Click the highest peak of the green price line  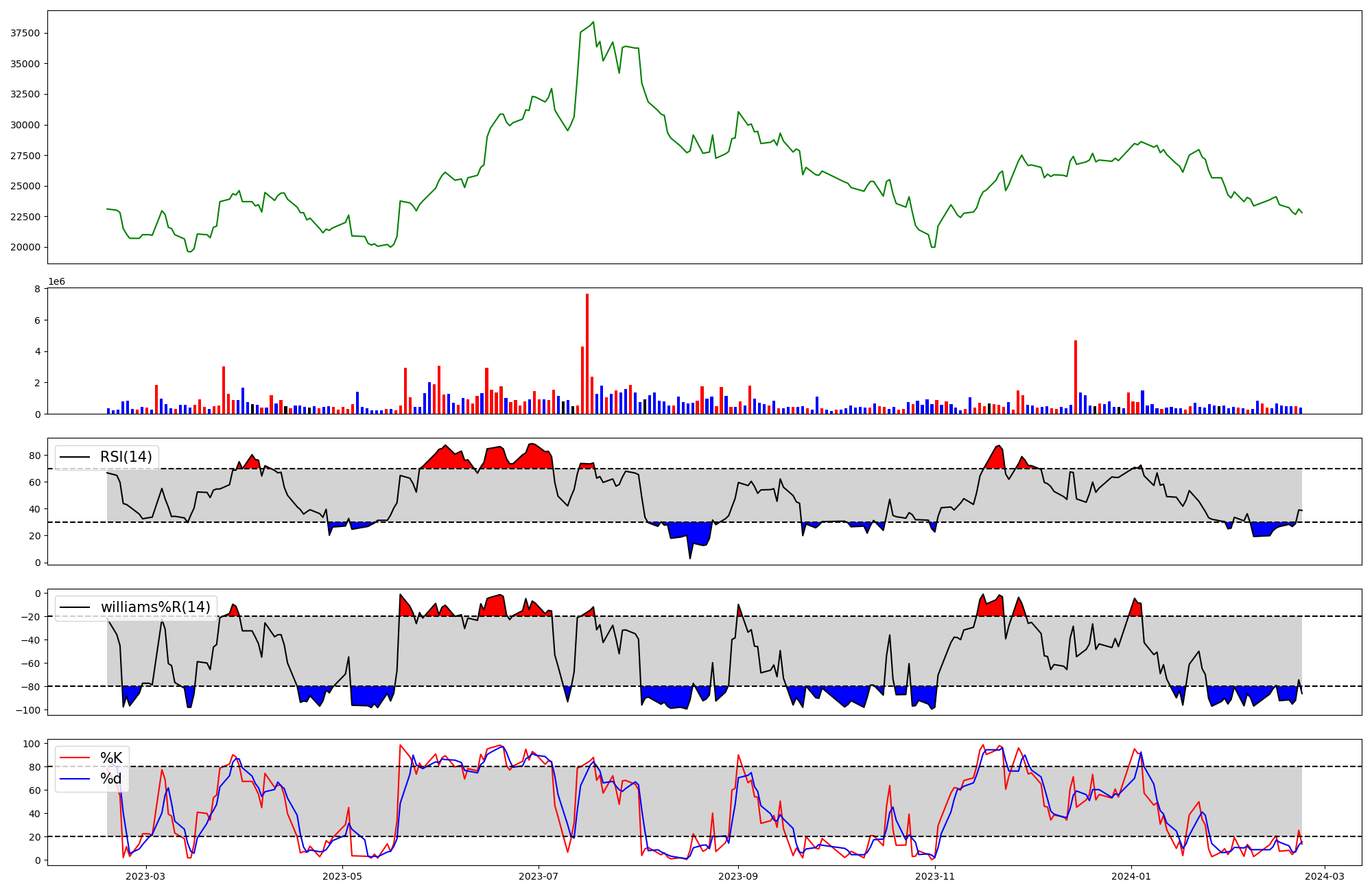click(x=593, y=22)
